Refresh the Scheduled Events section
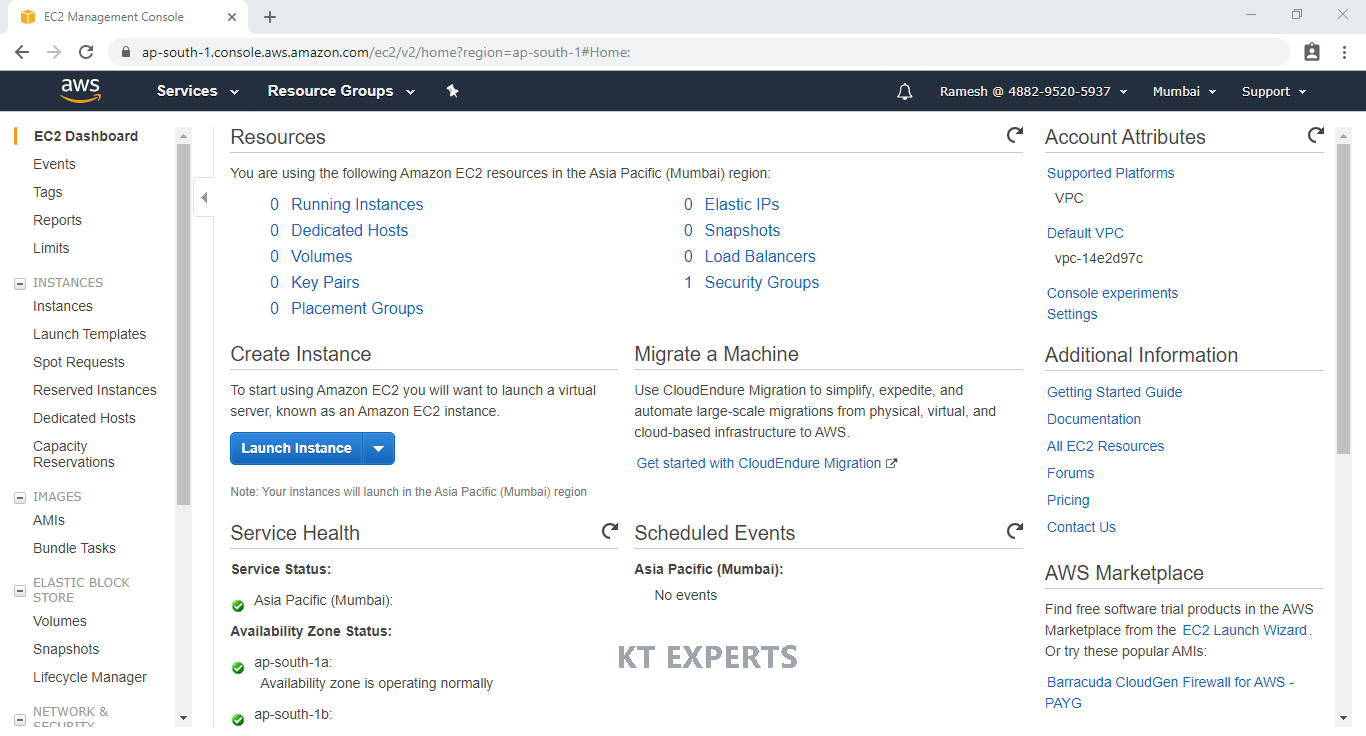The width and height of the screenshot is (1366, 736). 1015,531
